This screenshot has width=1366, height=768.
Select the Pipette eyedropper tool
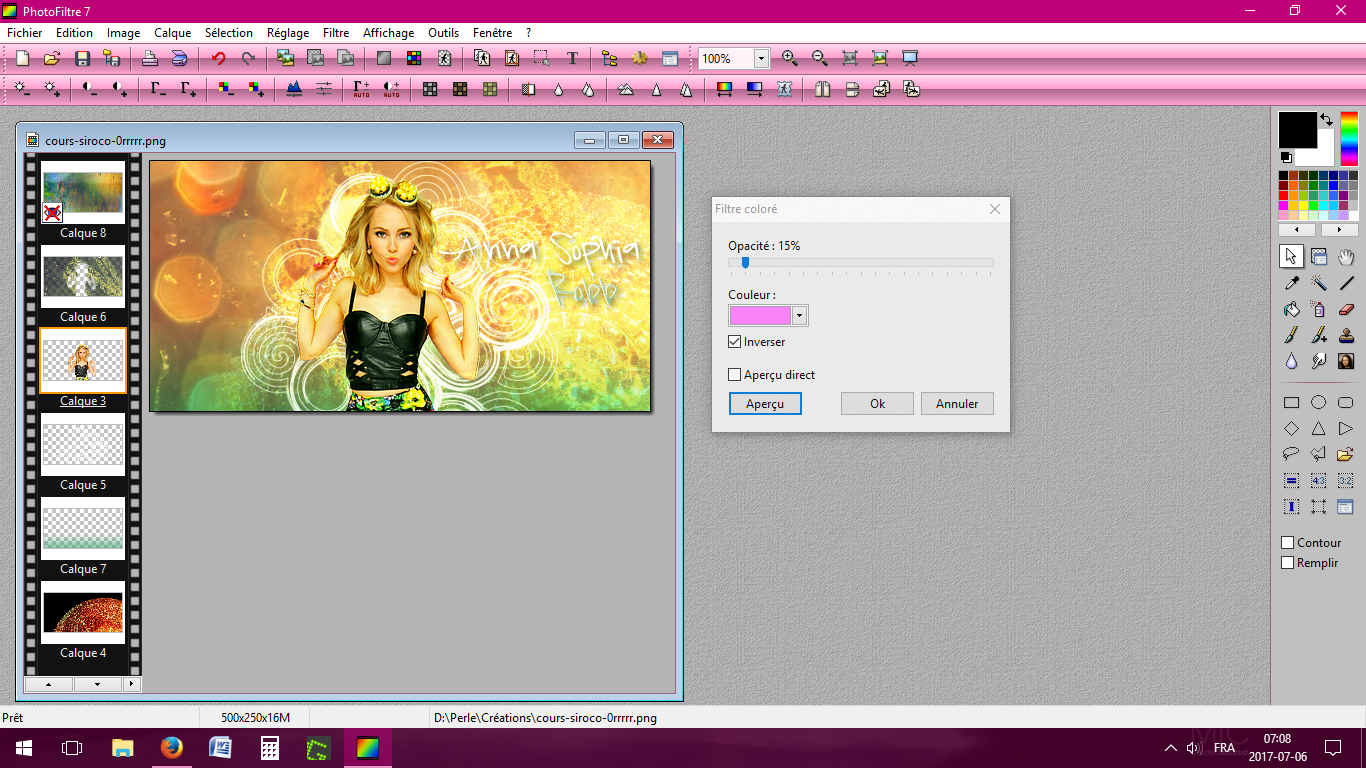1292,283
